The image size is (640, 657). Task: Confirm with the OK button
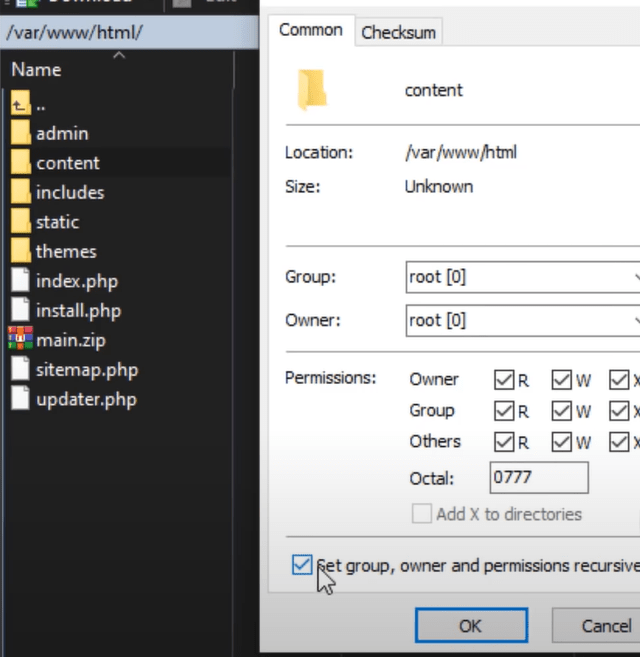[x=472, y=626]
